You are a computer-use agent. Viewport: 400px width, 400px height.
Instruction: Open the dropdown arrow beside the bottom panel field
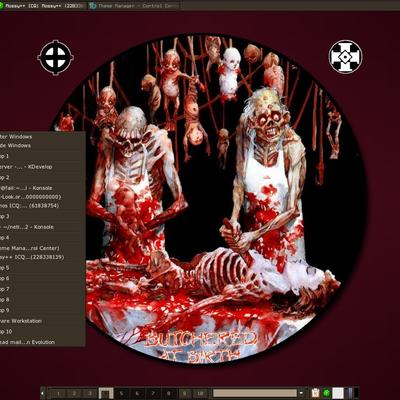pyautogui.click(x=301, y=393)
